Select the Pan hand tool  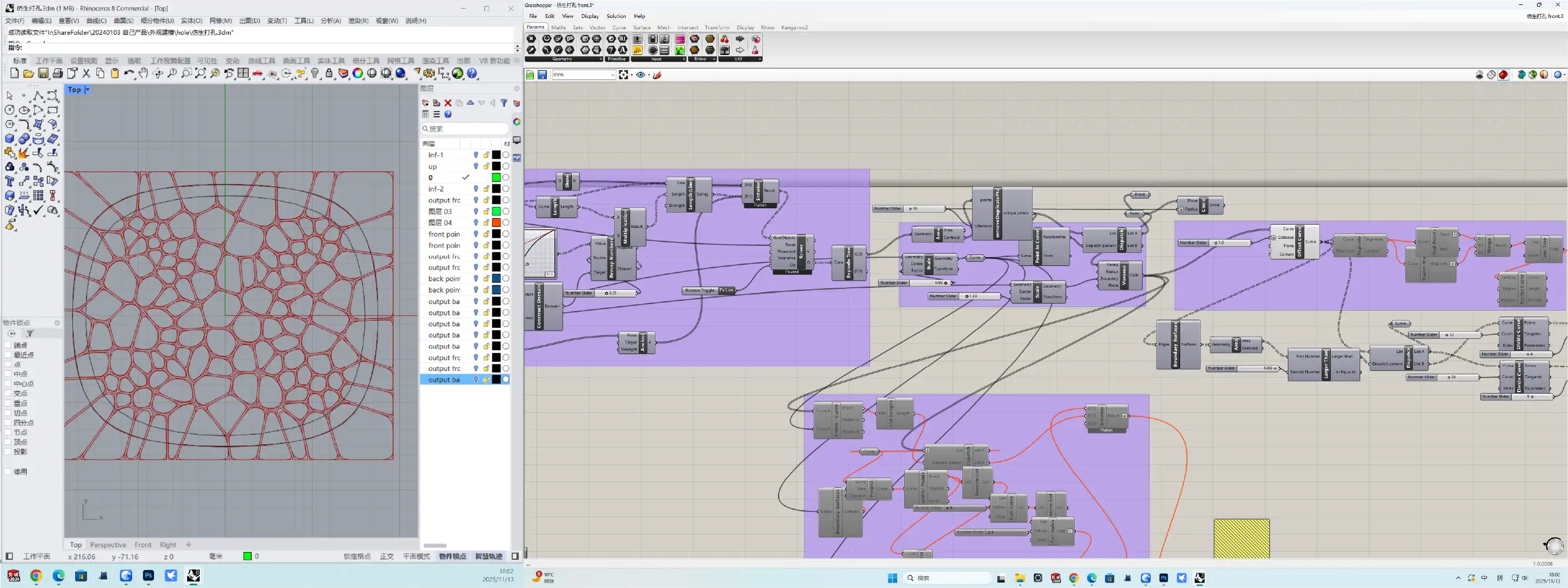pos(144,73)
